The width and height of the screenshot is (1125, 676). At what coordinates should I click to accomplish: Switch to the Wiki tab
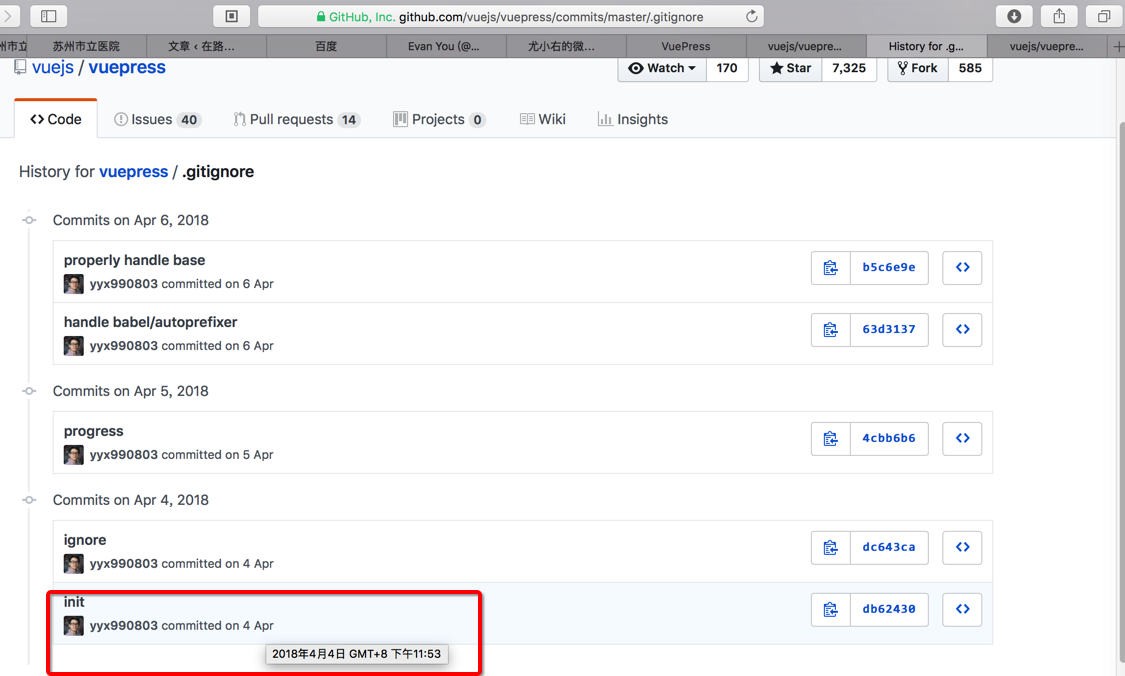click(x=542, y=119)
